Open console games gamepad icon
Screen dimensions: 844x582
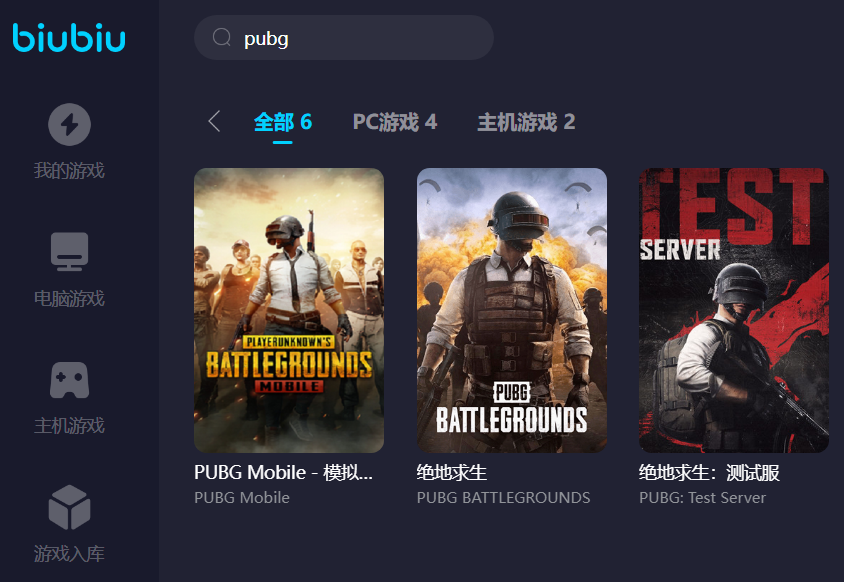69,380
